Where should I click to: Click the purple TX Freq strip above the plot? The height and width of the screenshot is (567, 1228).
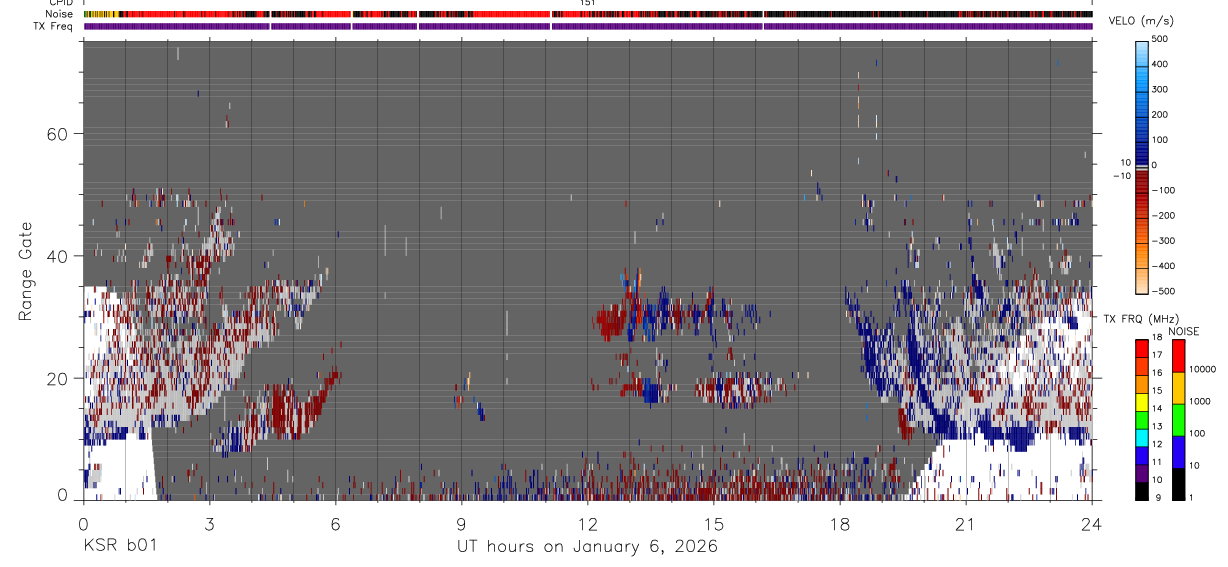coord(587,26)
